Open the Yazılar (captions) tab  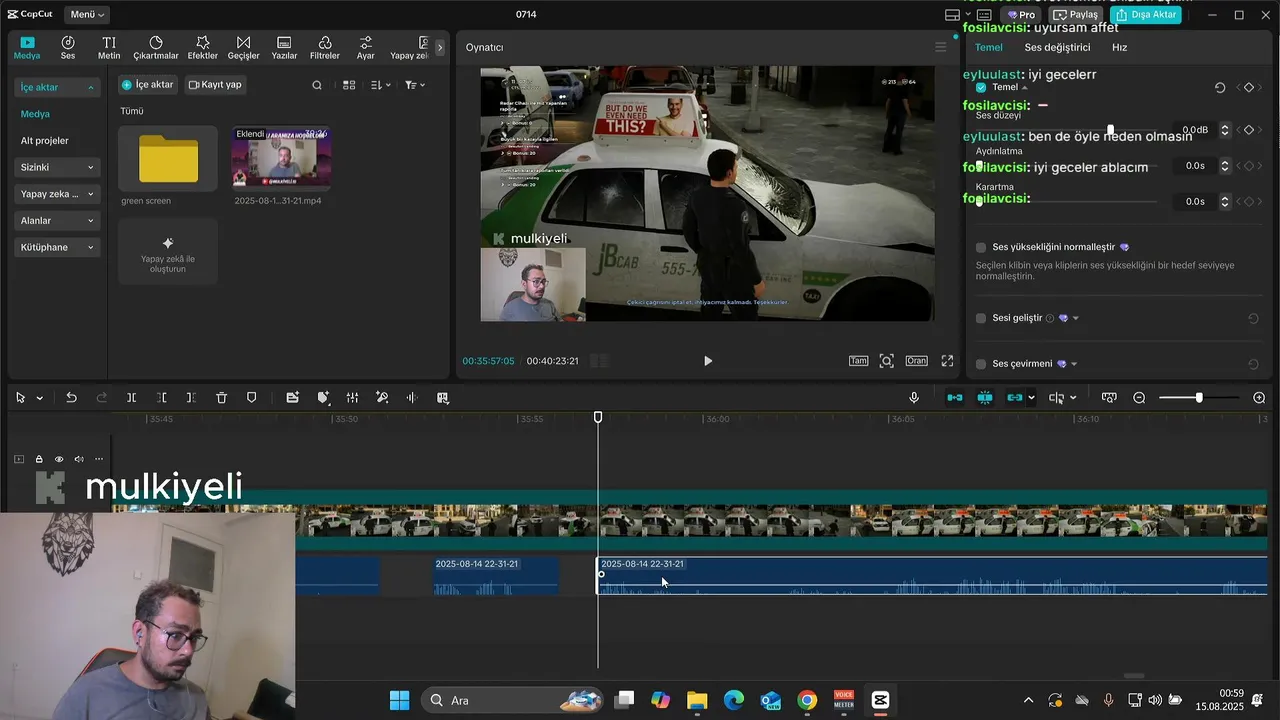285,48
